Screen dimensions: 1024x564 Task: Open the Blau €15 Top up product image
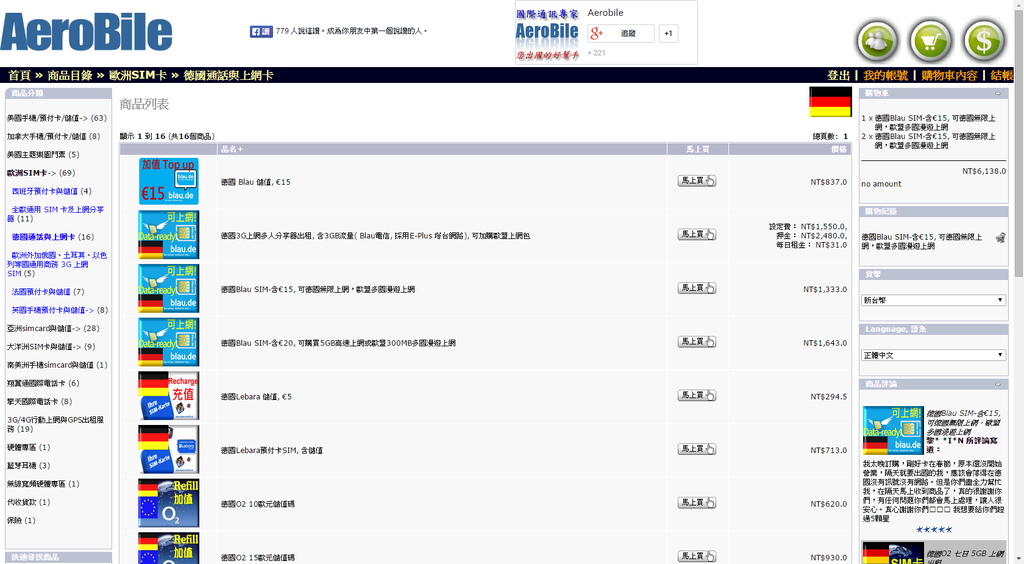[168, 181]
